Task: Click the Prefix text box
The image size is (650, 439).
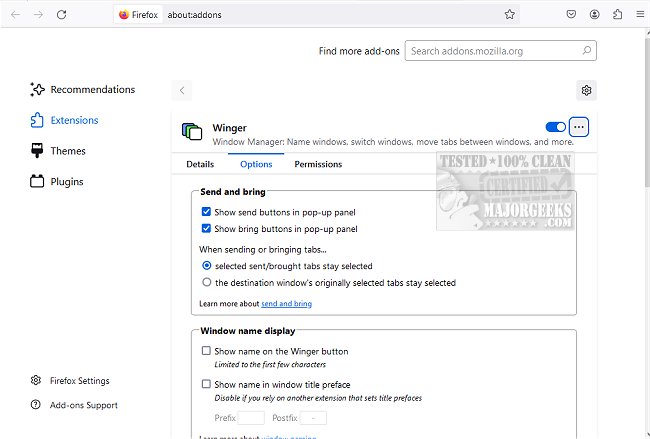Action: pos(251,418)
